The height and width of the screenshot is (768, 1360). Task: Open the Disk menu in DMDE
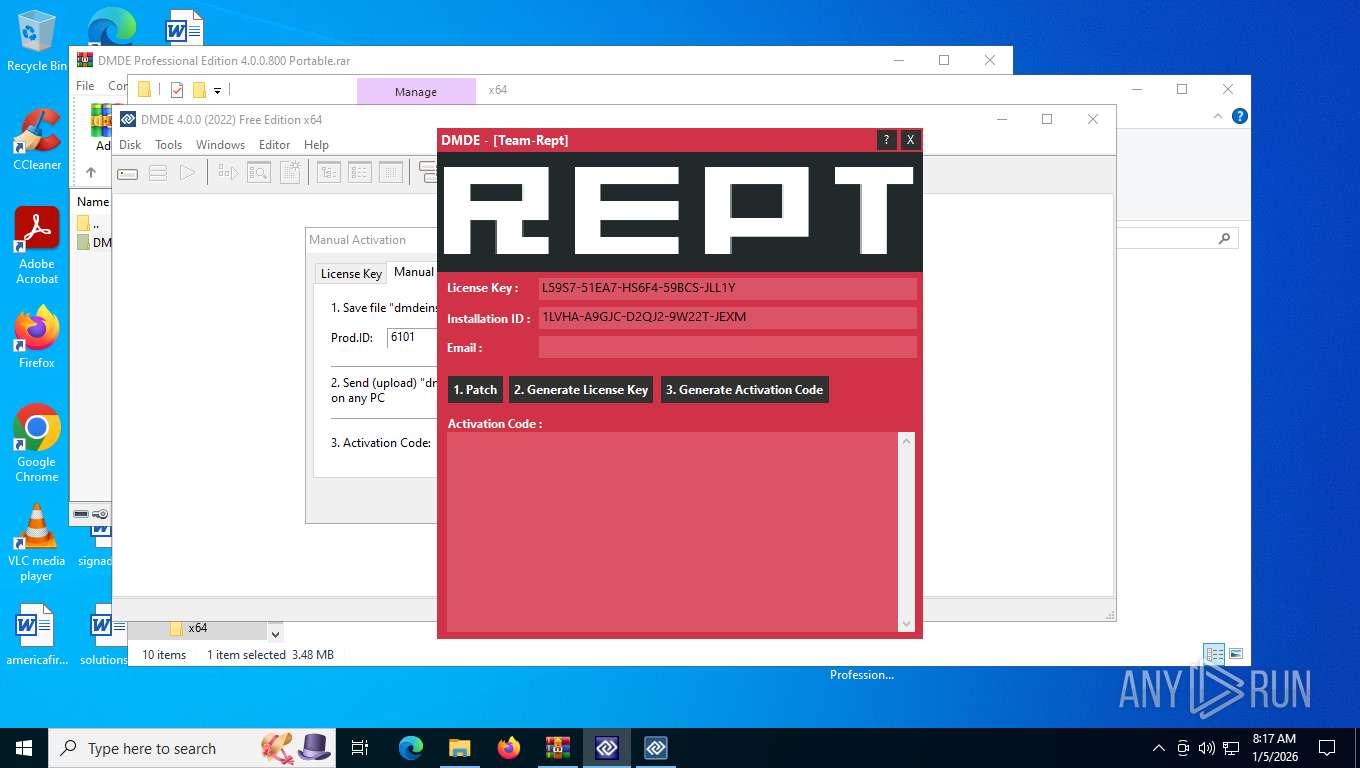(x=130, y=145)
